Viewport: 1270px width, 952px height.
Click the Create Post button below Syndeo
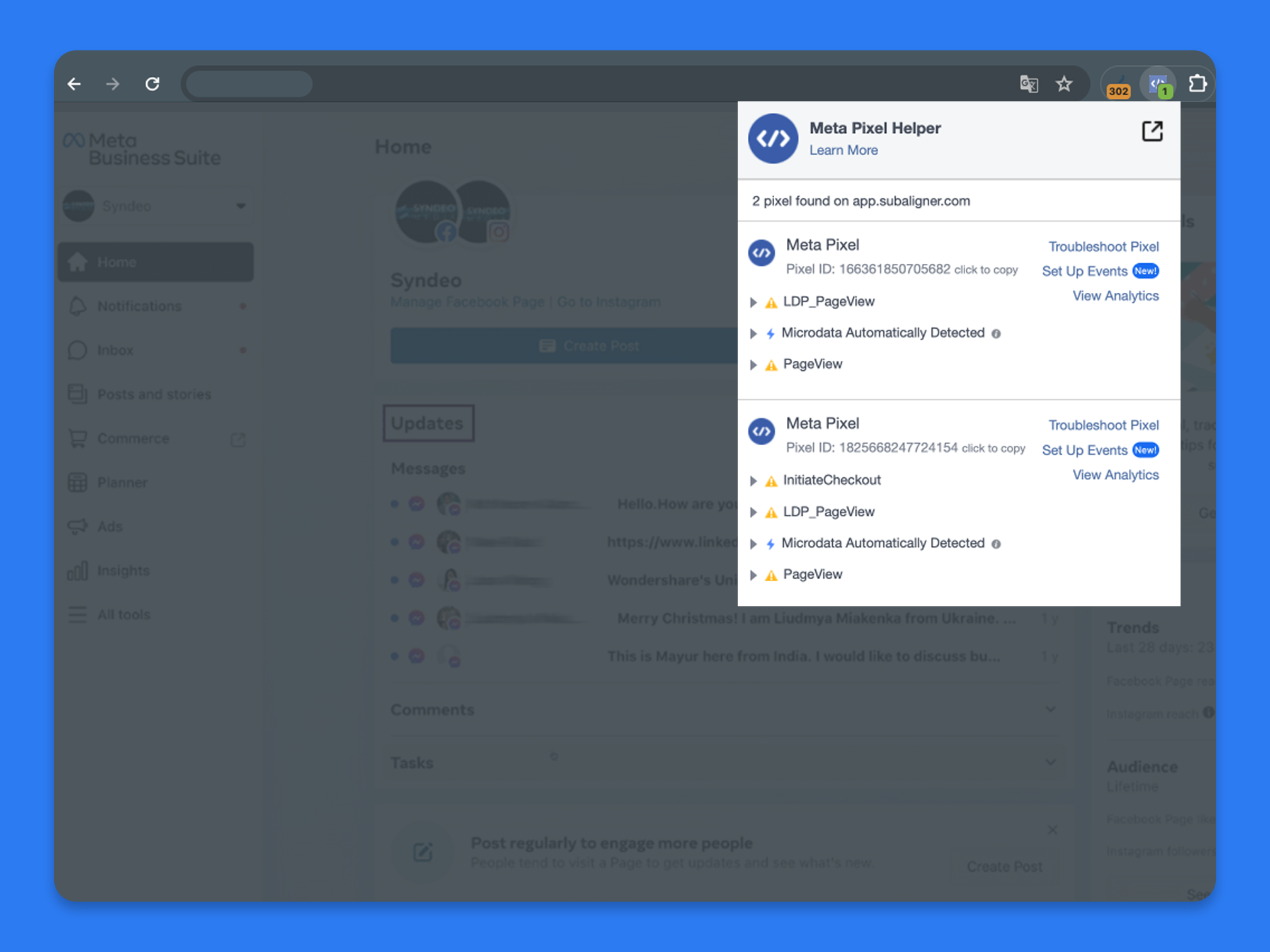click(564, 346)
